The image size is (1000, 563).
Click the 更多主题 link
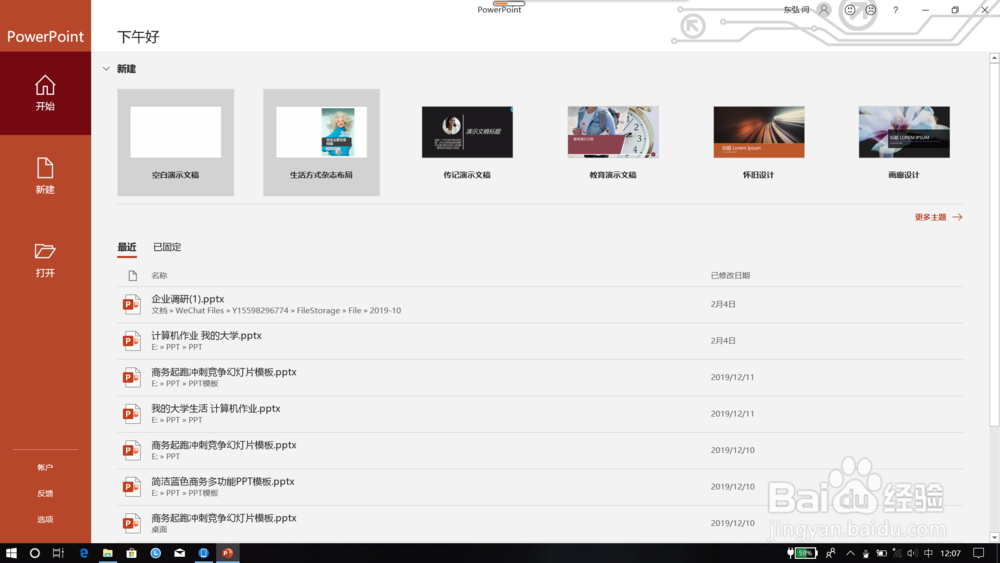click(938, 217)
